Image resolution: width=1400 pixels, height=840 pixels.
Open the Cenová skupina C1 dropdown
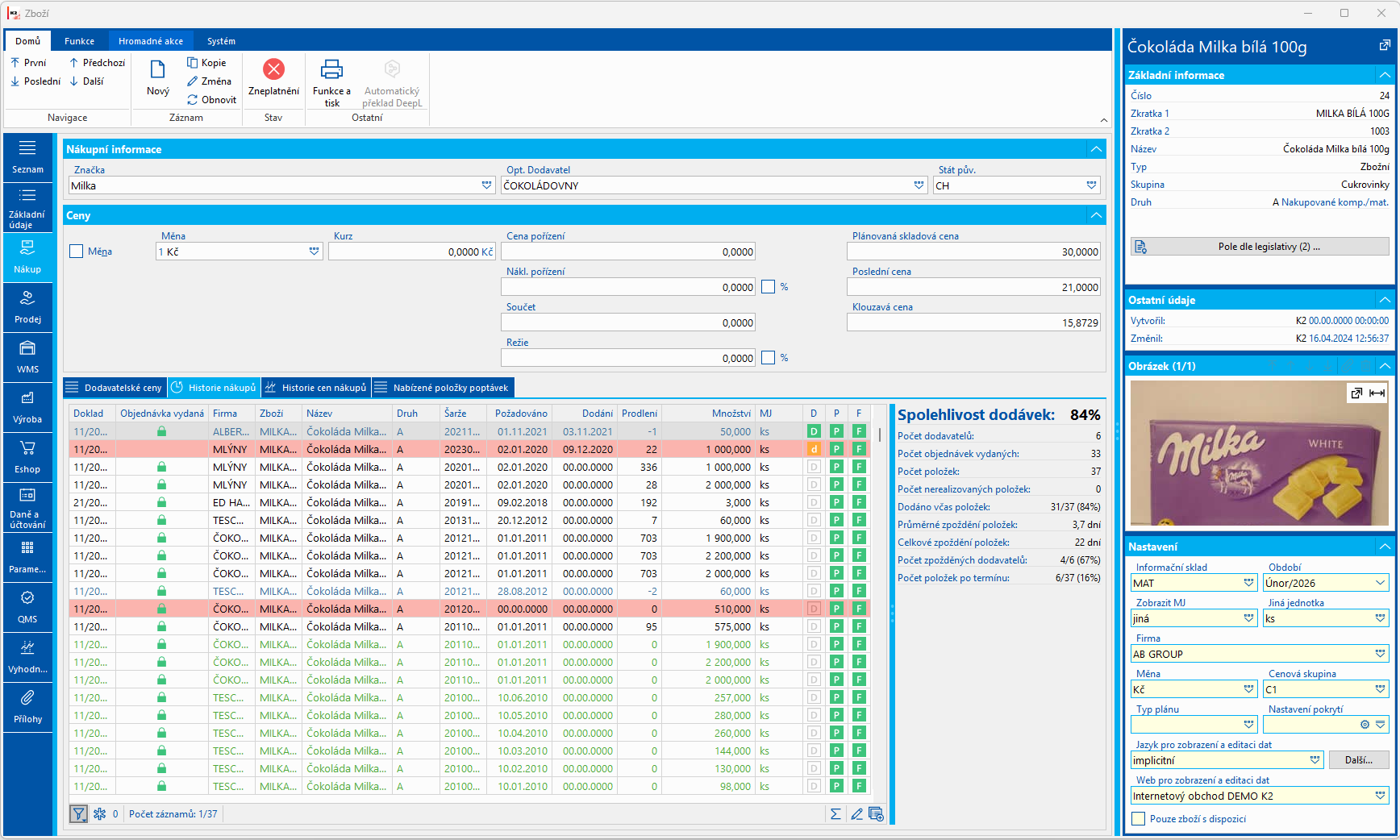coord(1381,689)
